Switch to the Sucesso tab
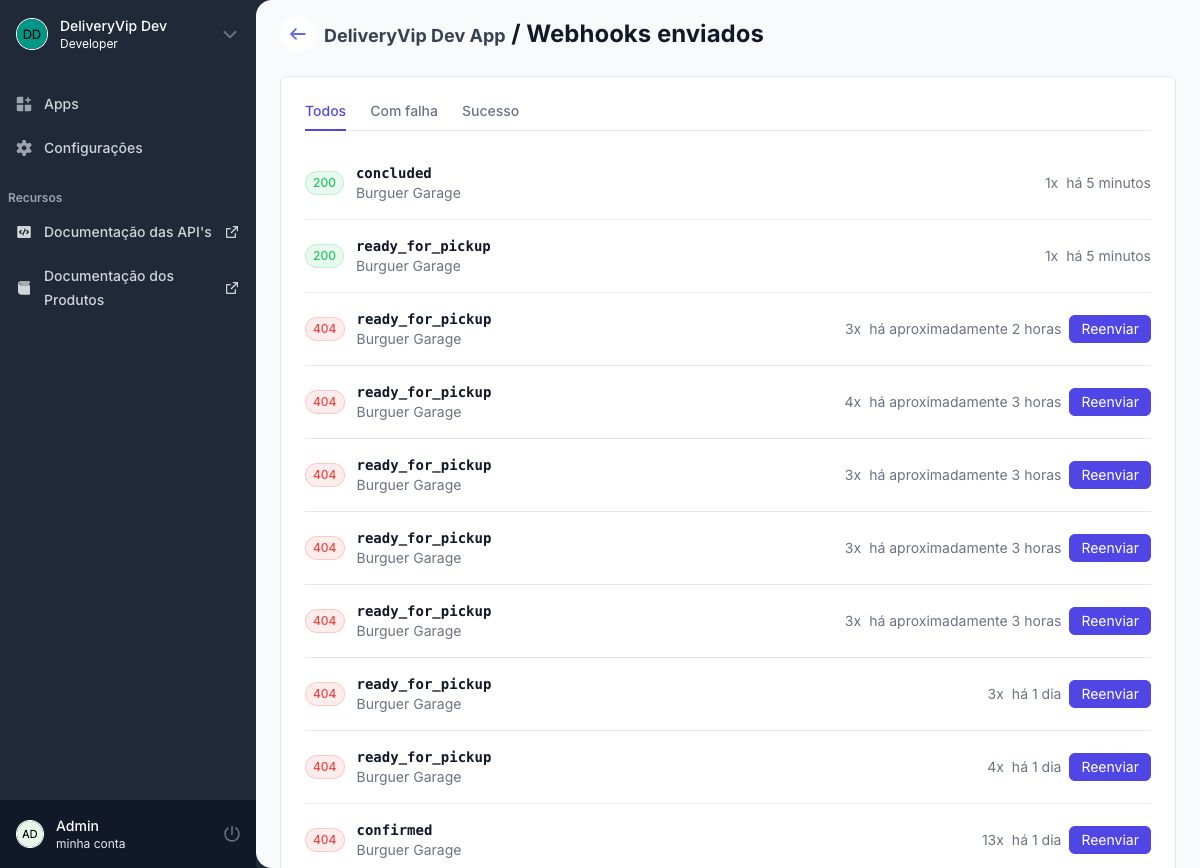 [490, 111]
